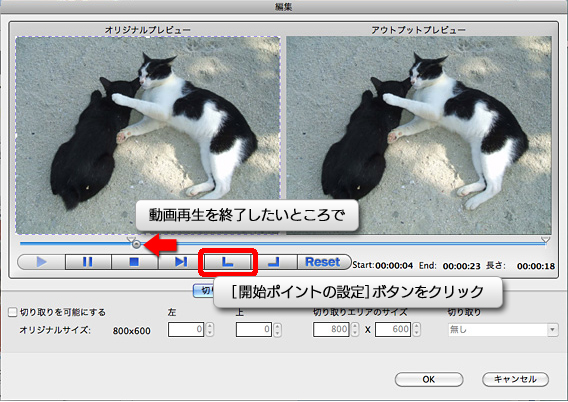Click the アウトプットプレビュー heading
This screenshot has height=402, width=568.
click(x=418, y=30)
